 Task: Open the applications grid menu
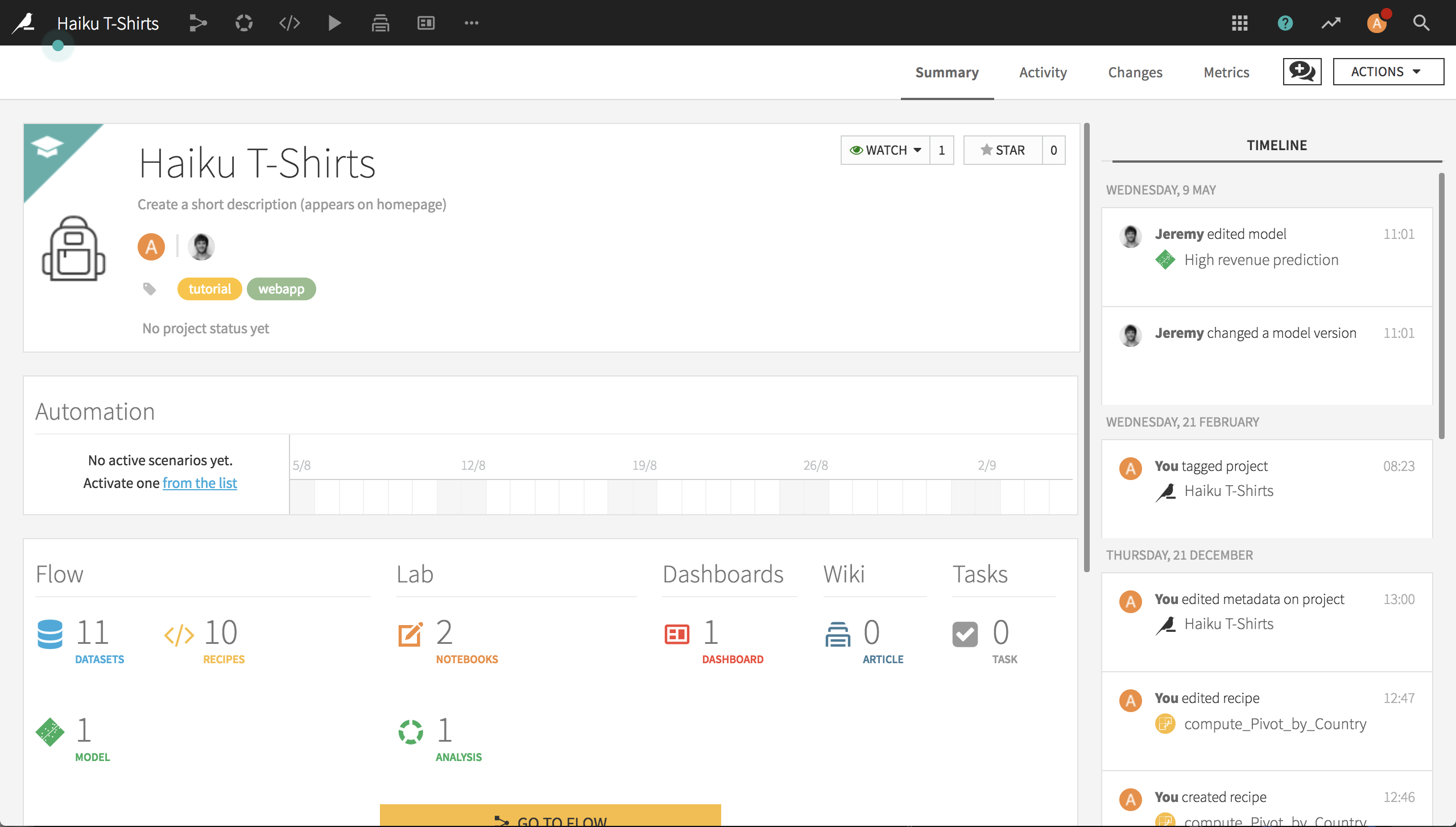pyautogui.click(x=1240, y=23)
